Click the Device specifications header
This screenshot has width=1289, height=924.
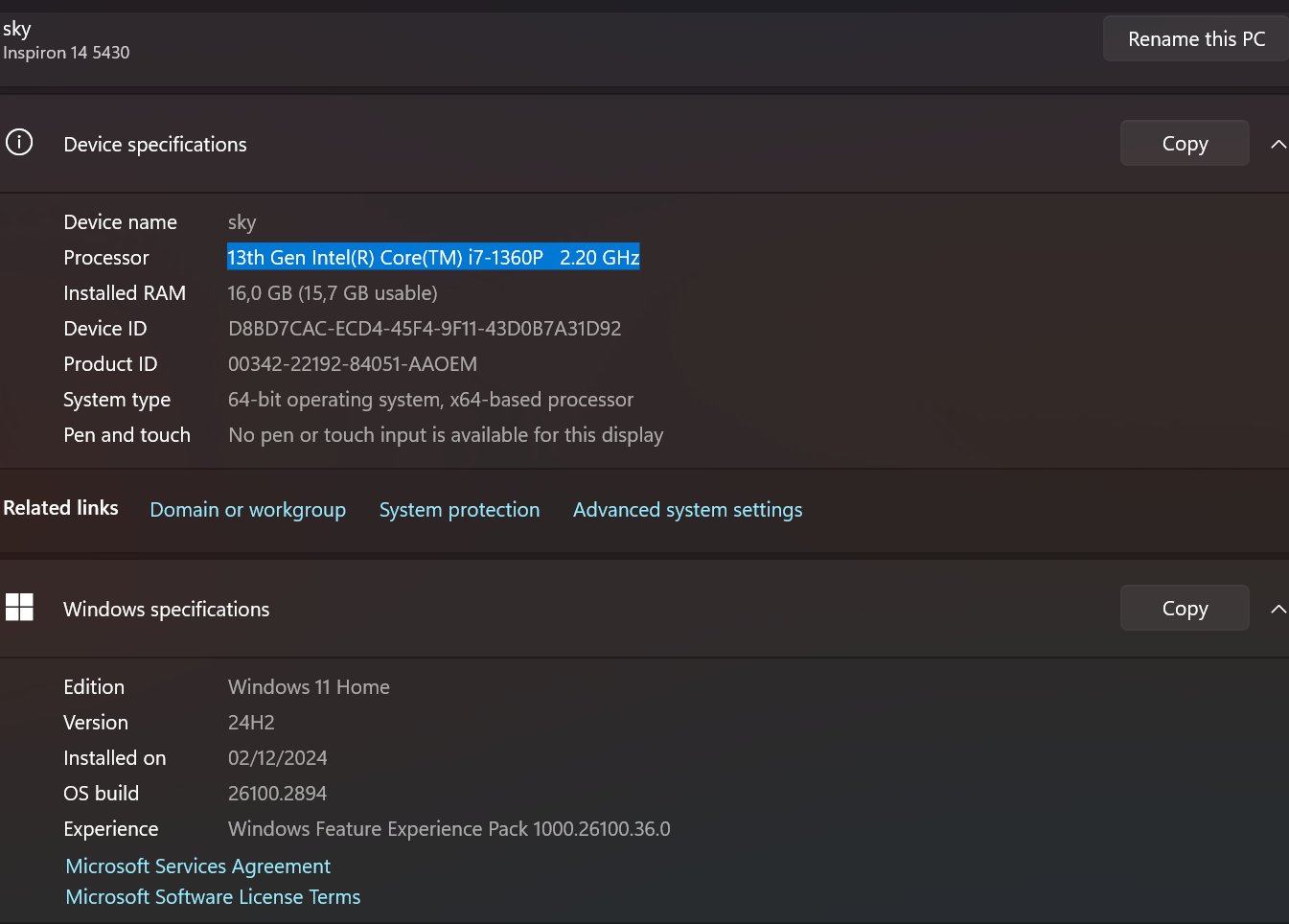(x=155, y=145)
